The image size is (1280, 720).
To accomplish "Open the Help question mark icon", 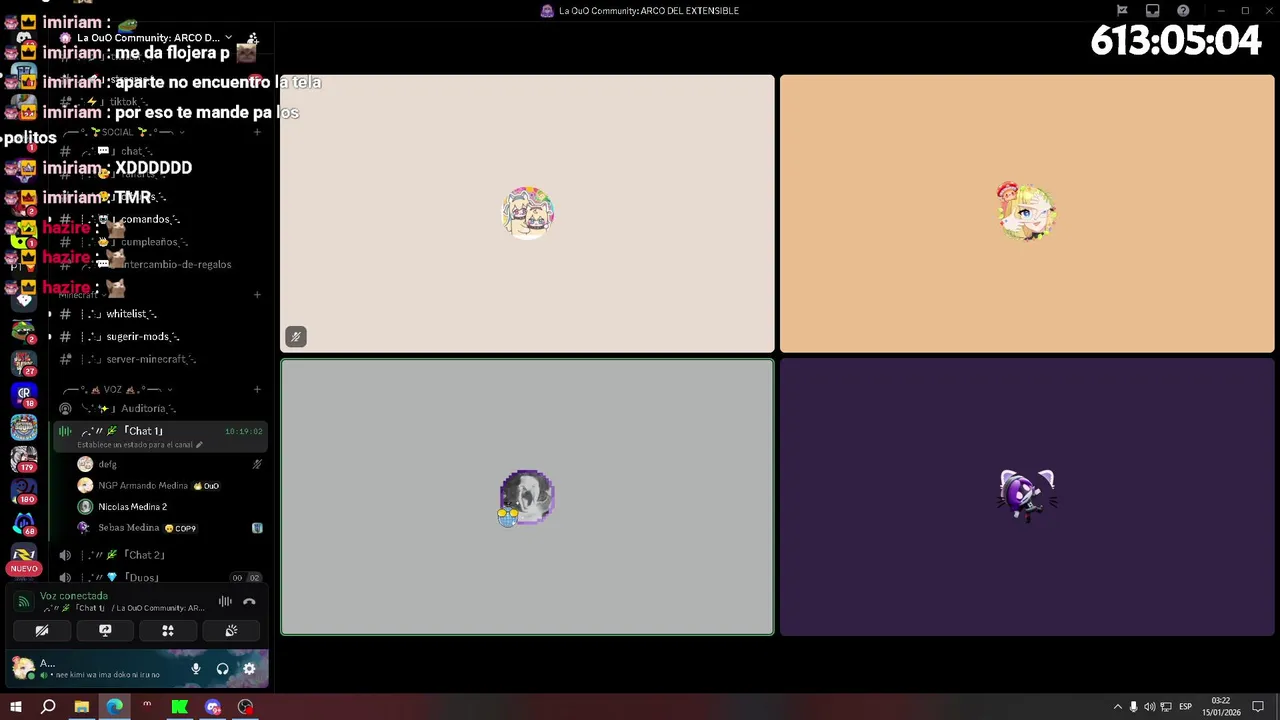I will [x=1183, y=11].
